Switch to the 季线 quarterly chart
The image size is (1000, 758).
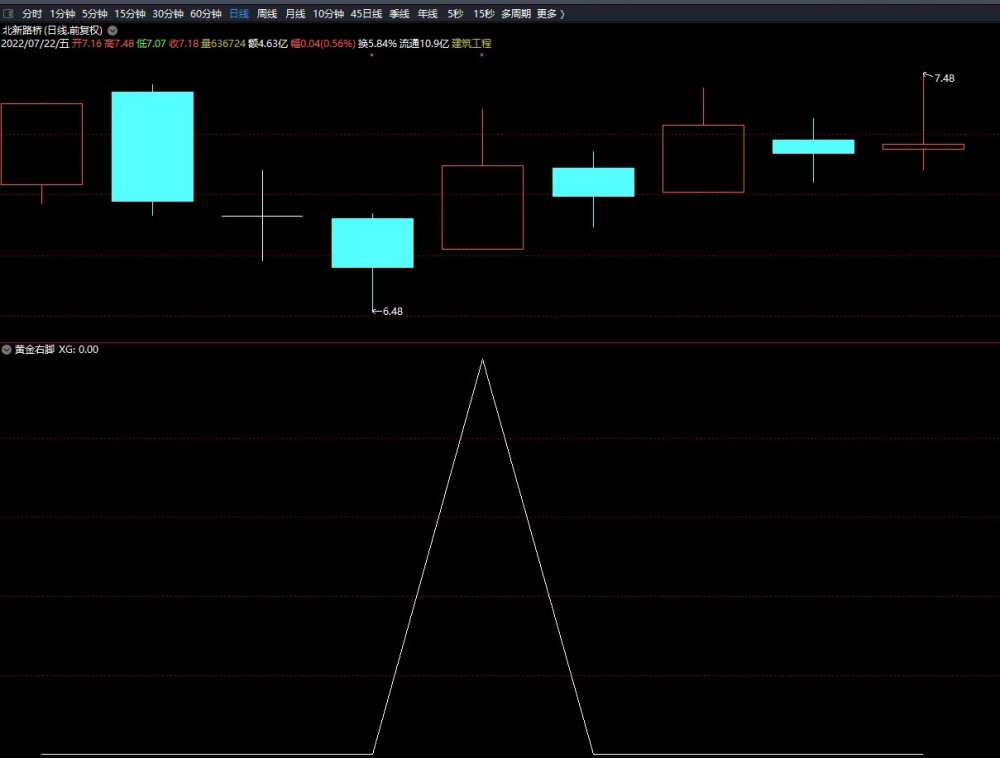coord(399,13)
